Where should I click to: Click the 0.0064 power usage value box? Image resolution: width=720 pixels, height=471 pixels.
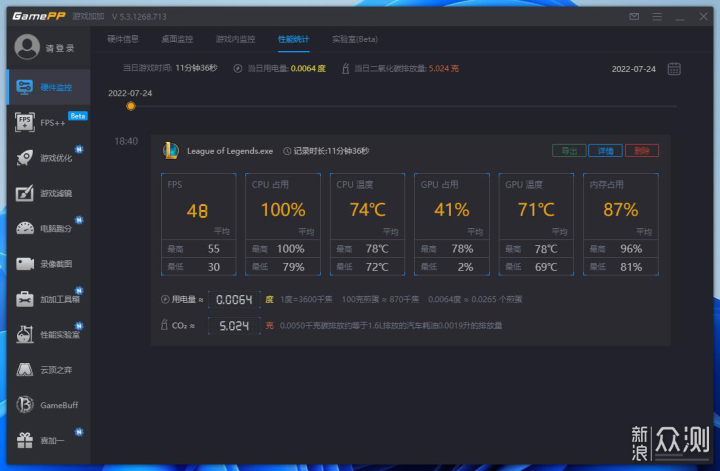[x=234, y=300]
